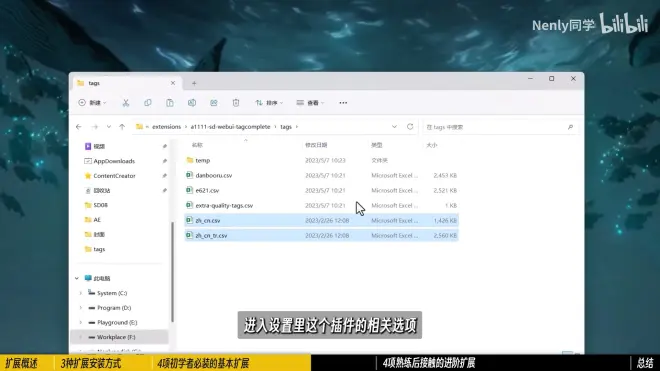Screen dimensions: 660x371
Task: Maximize the Explorer window
Action: (x=551, y=79)
